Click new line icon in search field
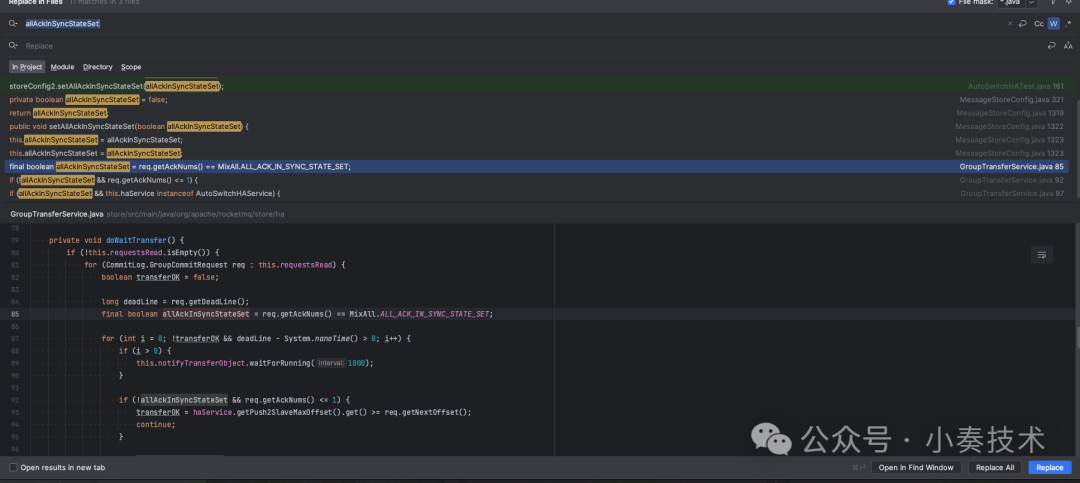Viewport: 1080px width, 483px height. [x=1023, y=23]
